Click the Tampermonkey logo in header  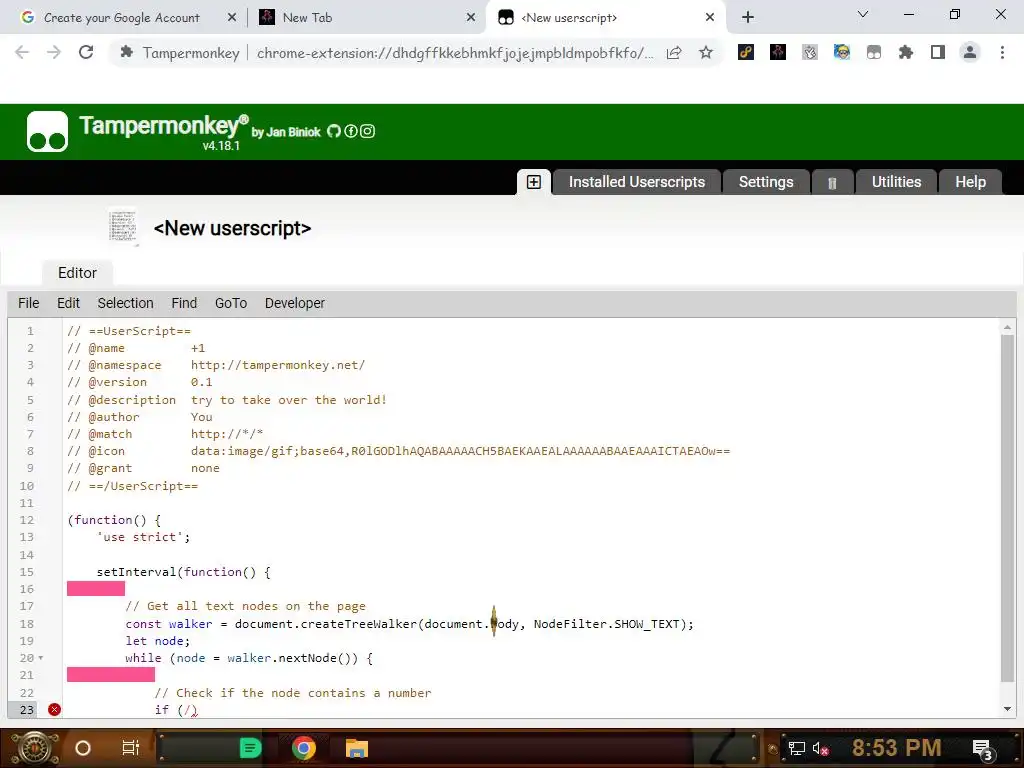[47, 131]
